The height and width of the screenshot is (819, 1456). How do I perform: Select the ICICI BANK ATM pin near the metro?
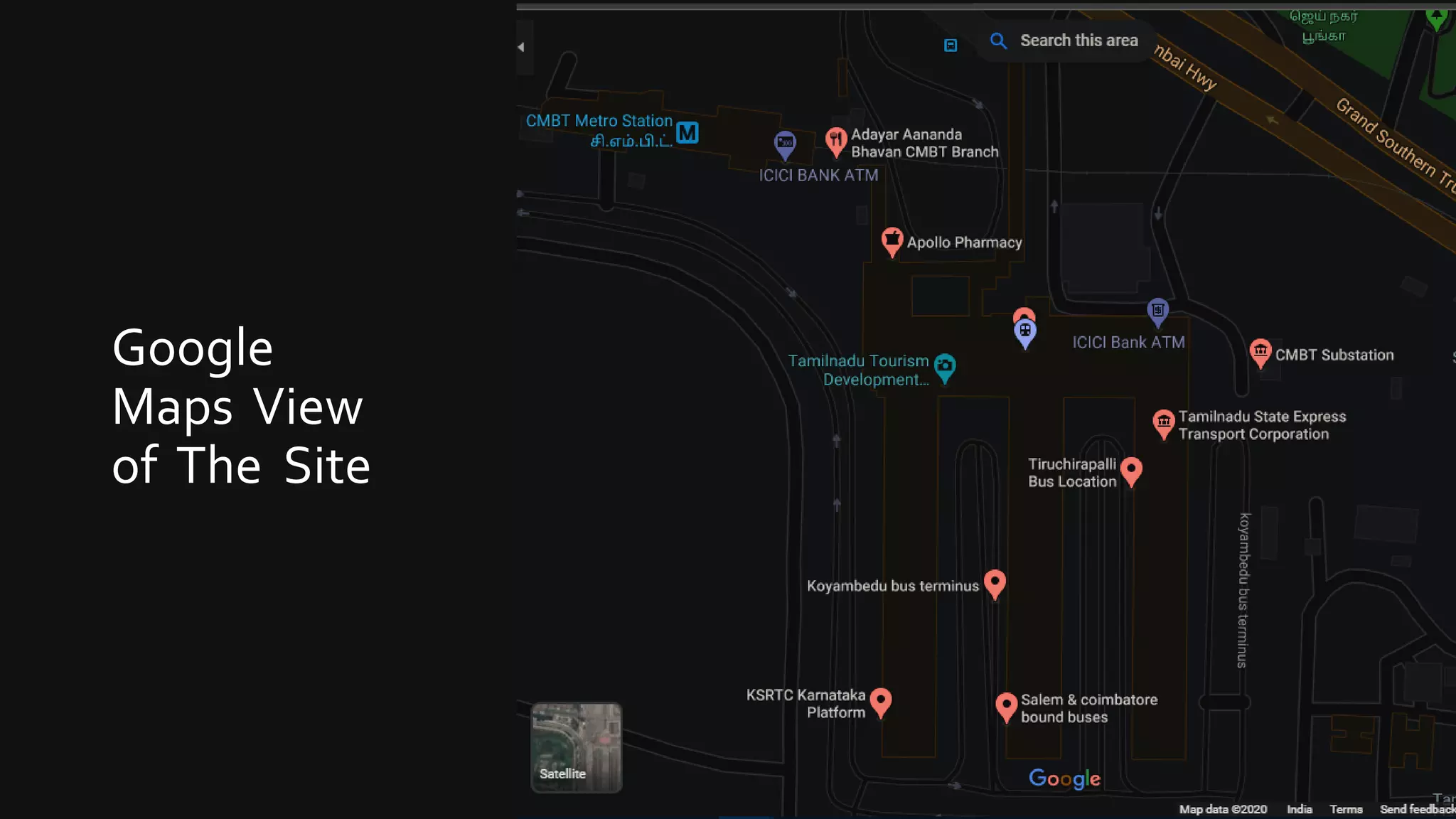pyautogui.click(x=785, y=144)
